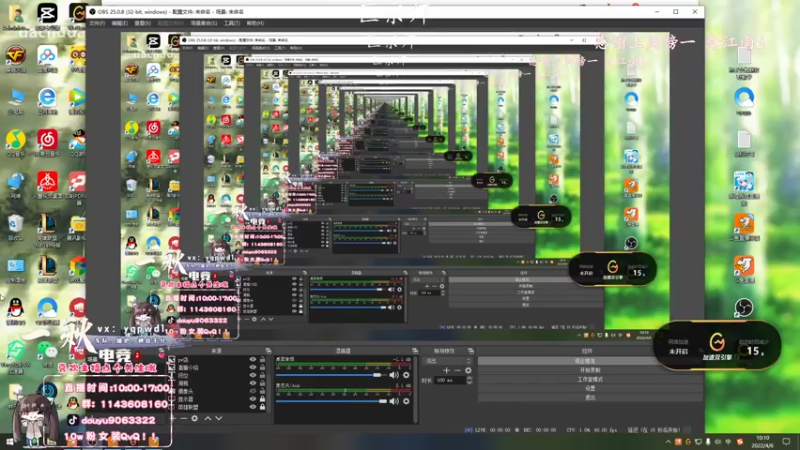Add transition with plus icon in main 转场特效 dock
Screen dimensions: 800x450
click(446, 370)
